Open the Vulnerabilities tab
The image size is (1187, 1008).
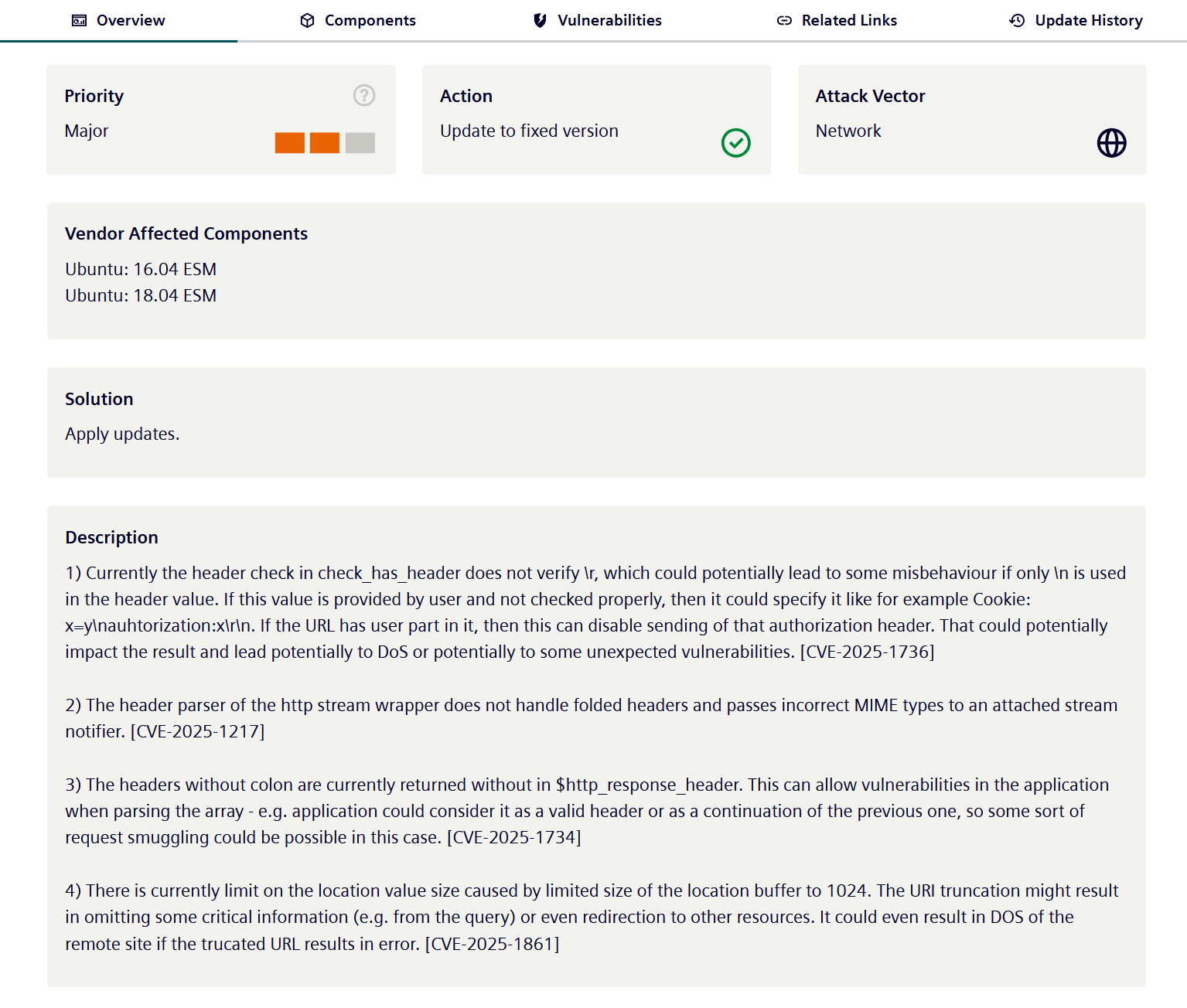pyautogui.click(x=609, y=21)
